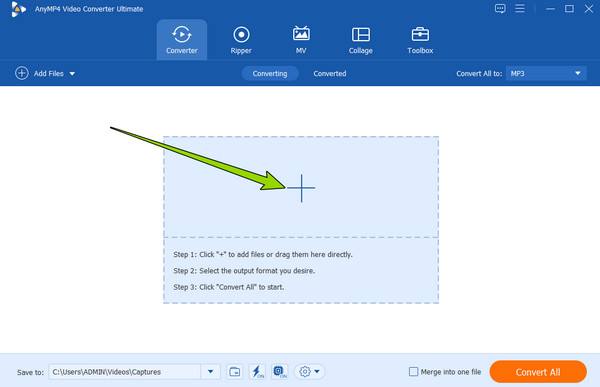The height and width of the screenshot is (387, 600).
Task: Expand the Save to path dropdown arrow
Action: (210, 372)
